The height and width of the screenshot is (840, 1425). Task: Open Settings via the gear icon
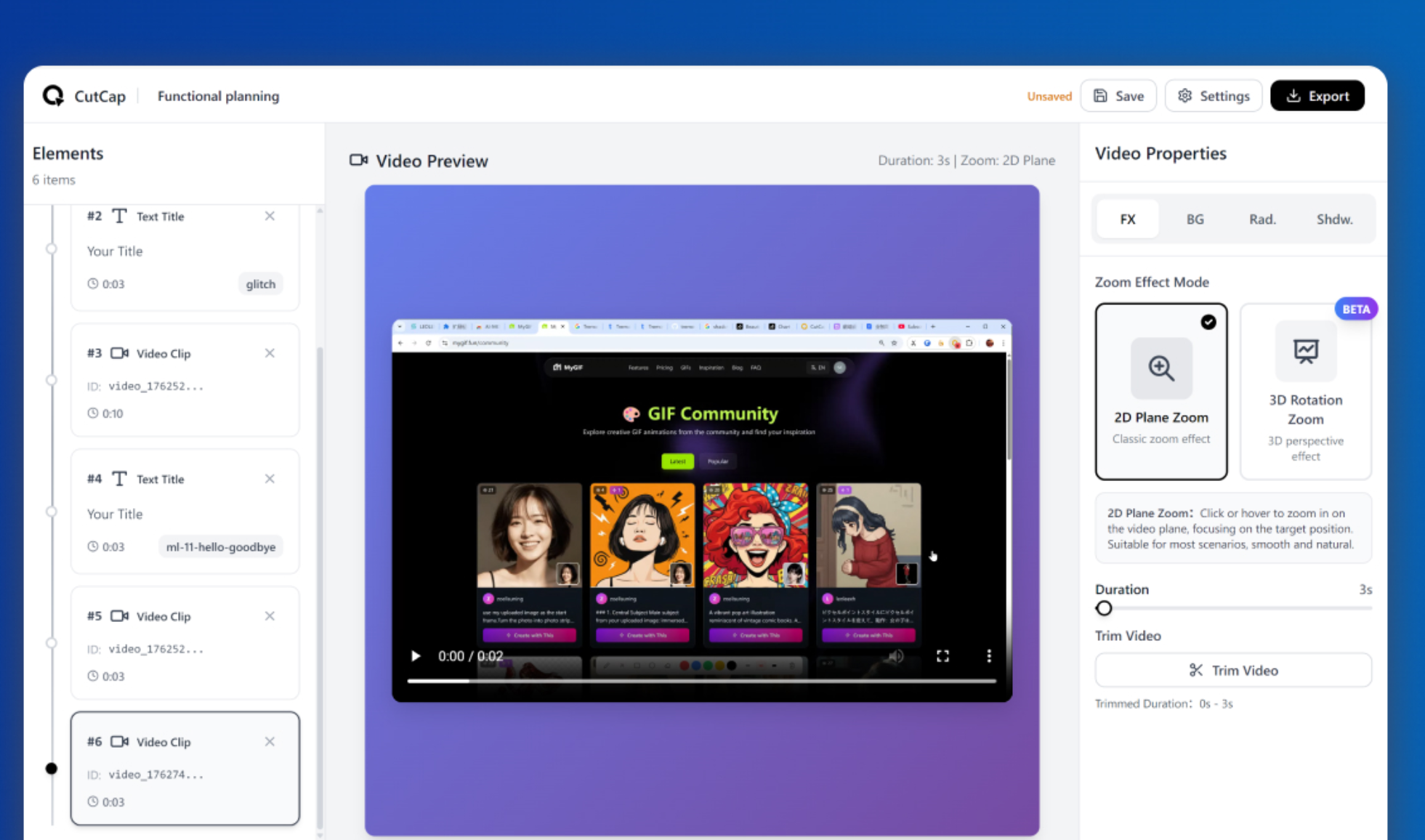(1184, 95)
